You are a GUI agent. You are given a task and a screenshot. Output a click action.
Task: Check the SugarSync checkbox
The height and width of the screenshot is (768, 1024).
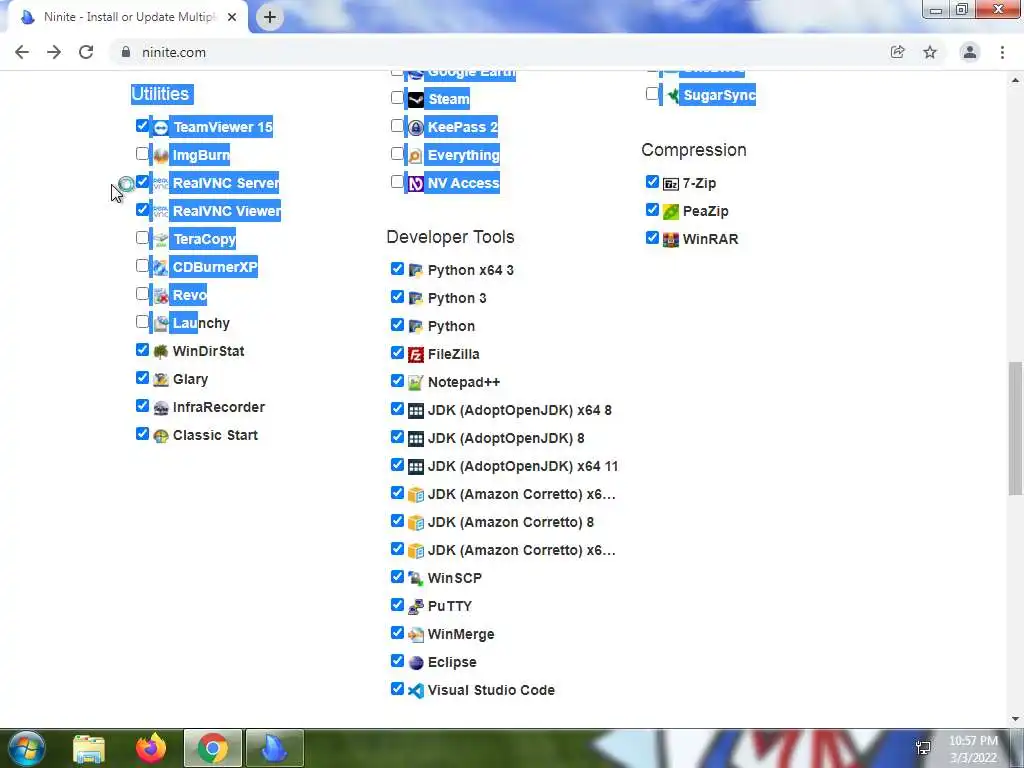click(652, 93)
